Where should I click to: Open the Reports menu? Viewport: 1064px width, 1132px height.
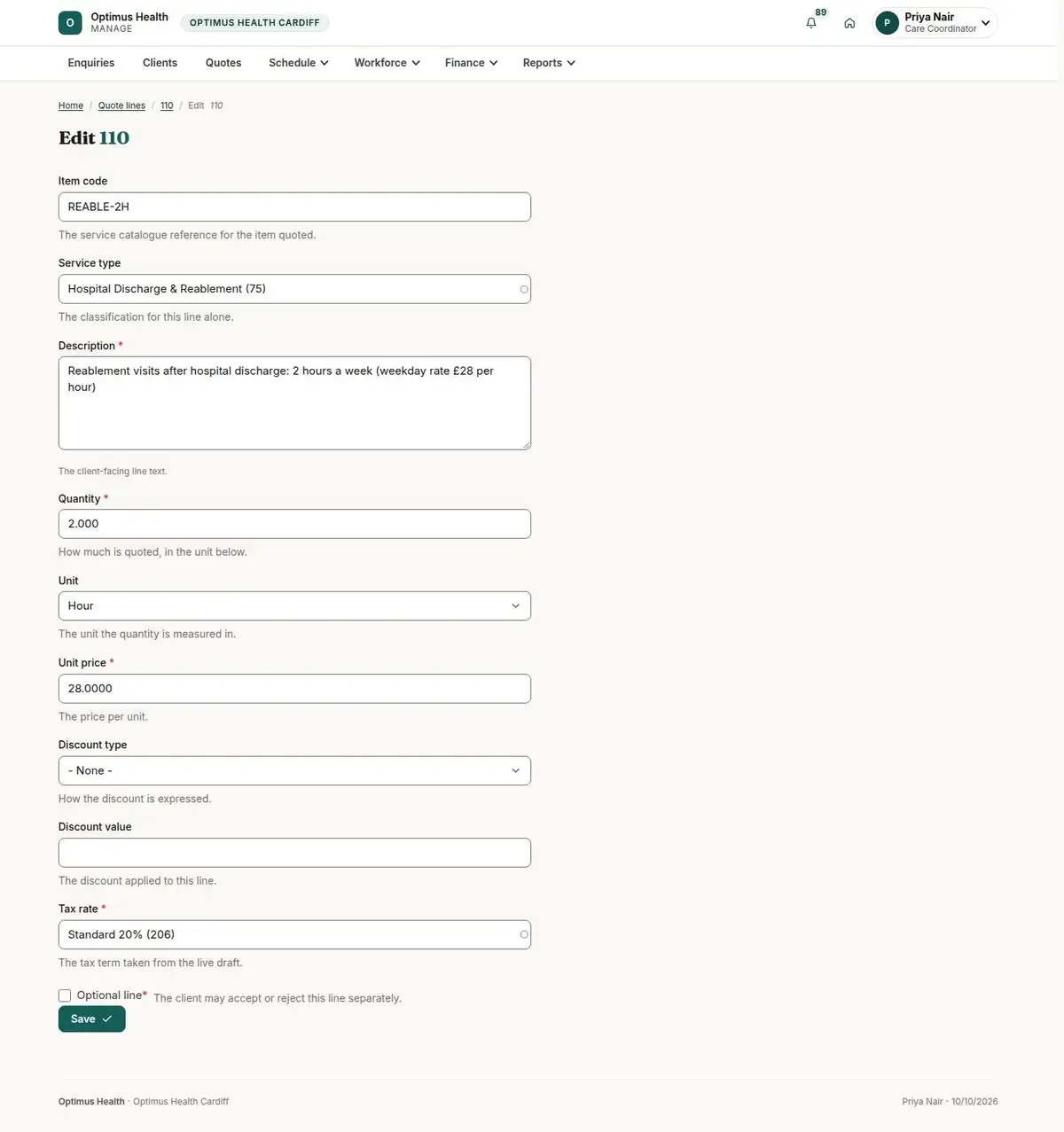[x=549, y=63]
